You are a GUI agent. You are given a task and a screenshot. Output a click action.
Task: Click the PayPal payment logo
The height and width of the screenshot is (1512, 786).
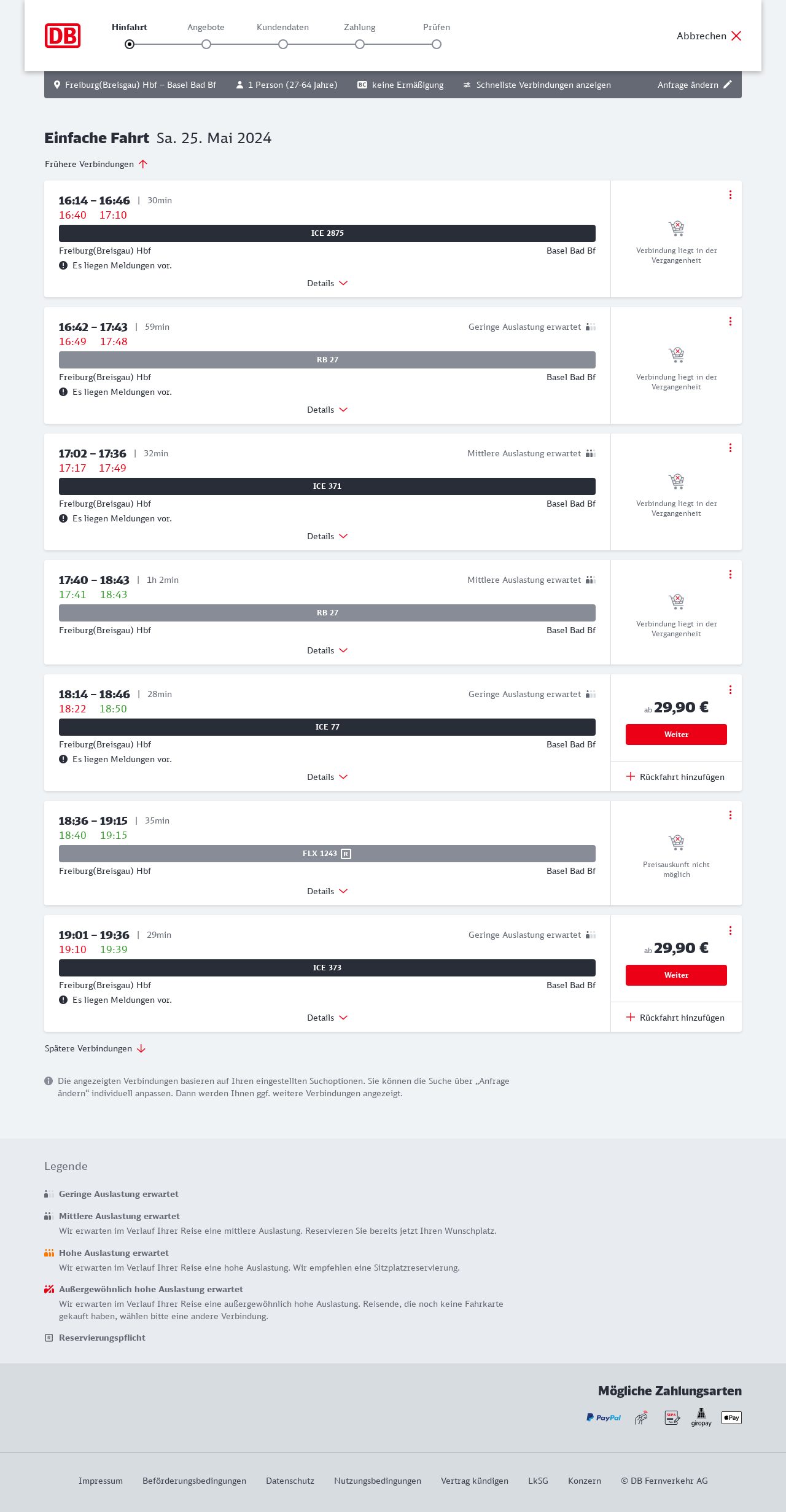[604, 1417]
